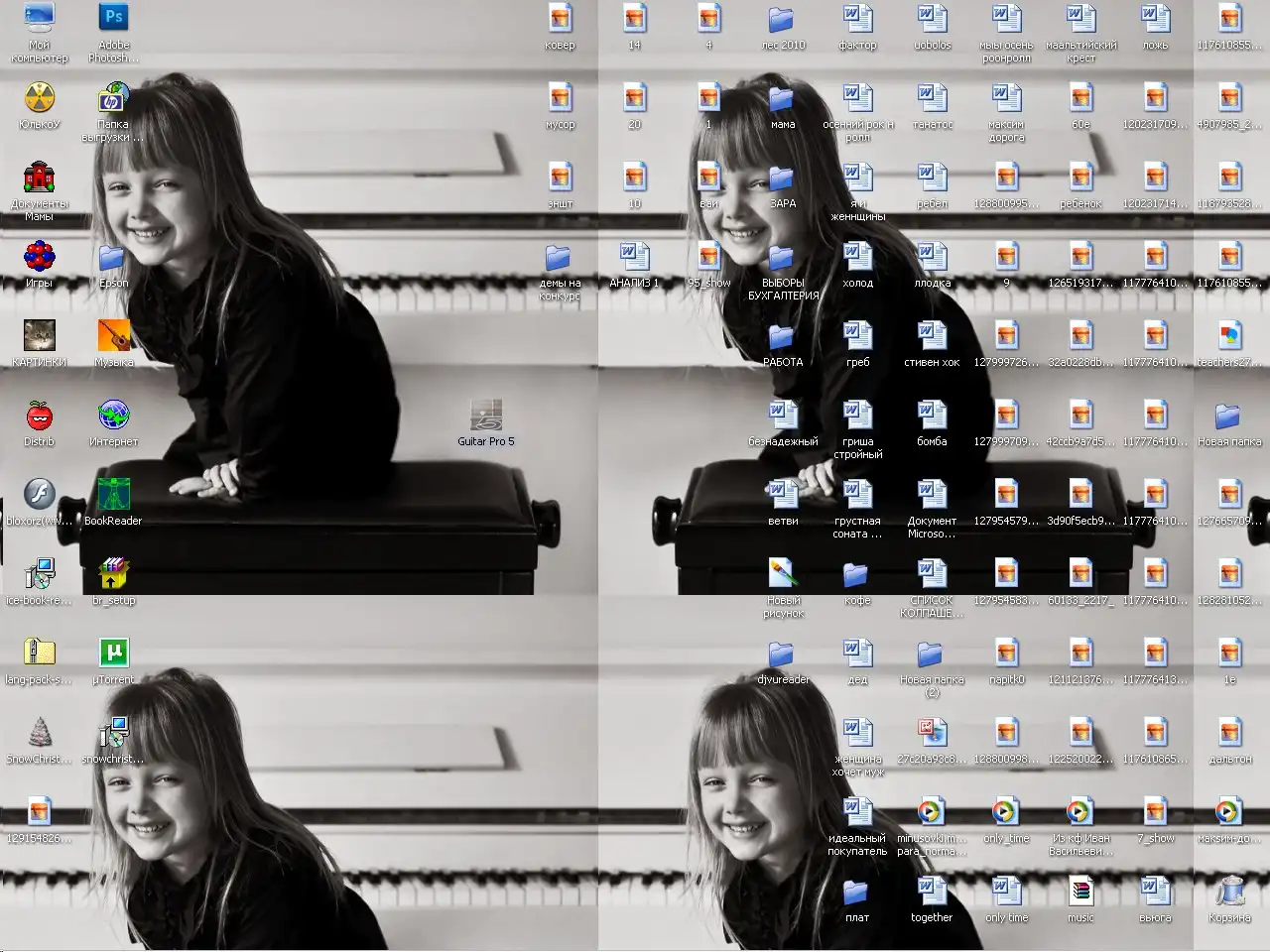Click the ВЫБОРЫ БУХГАЛТЕРИЯ folder
Viewport: 1270px width, 952px height.
pyautogui.click(x=783, y=259)
